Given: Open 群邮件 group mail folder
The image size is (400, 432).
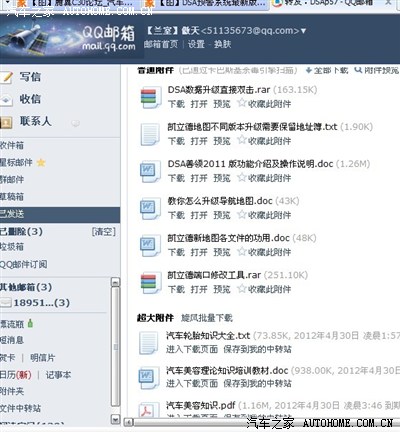Looking at the screenshot, I should point(12,180).
